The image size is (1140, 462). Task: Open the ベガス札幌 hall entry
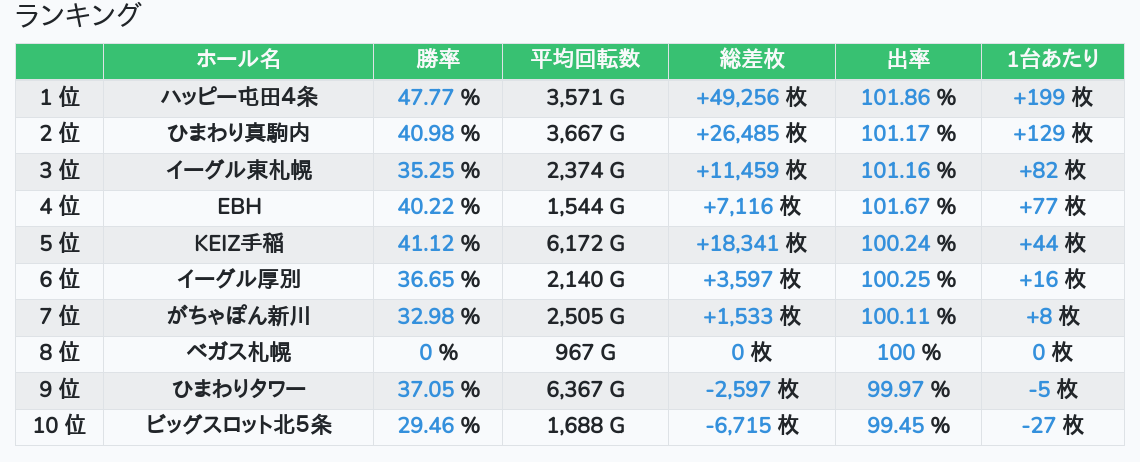[x=238, y=353]
